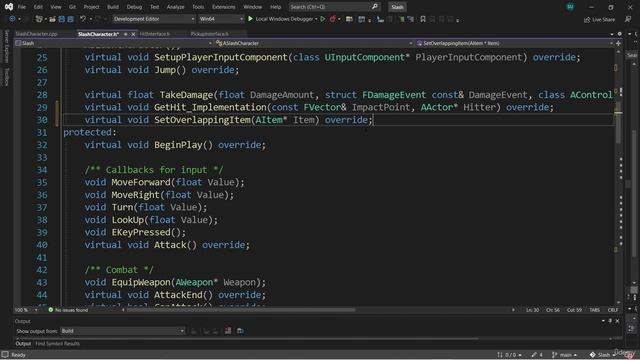The width and height of the screenshot is (640, 360).
Task: Open the Extensions menu
Action: point(223,7)
